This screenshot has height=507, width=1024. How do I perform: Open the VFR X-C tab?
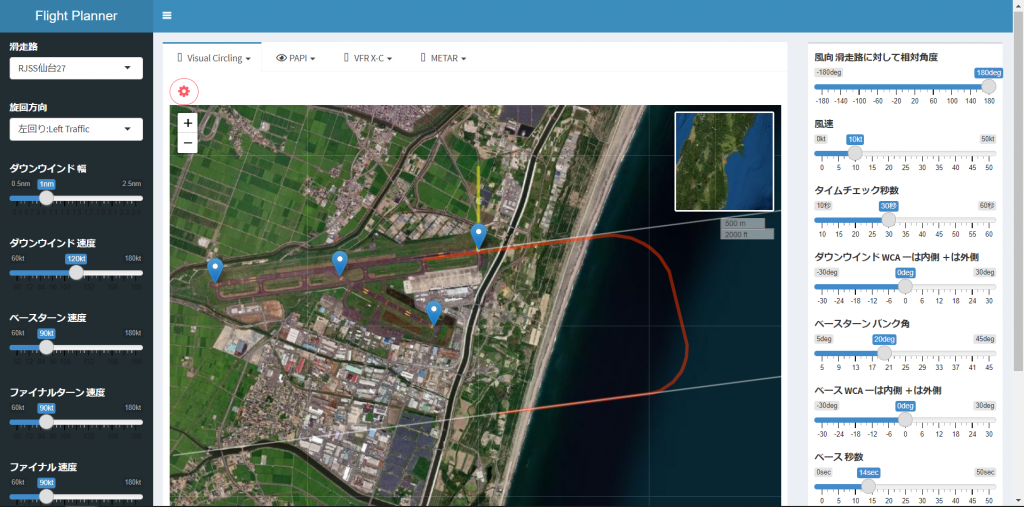[x=368, y=58]
